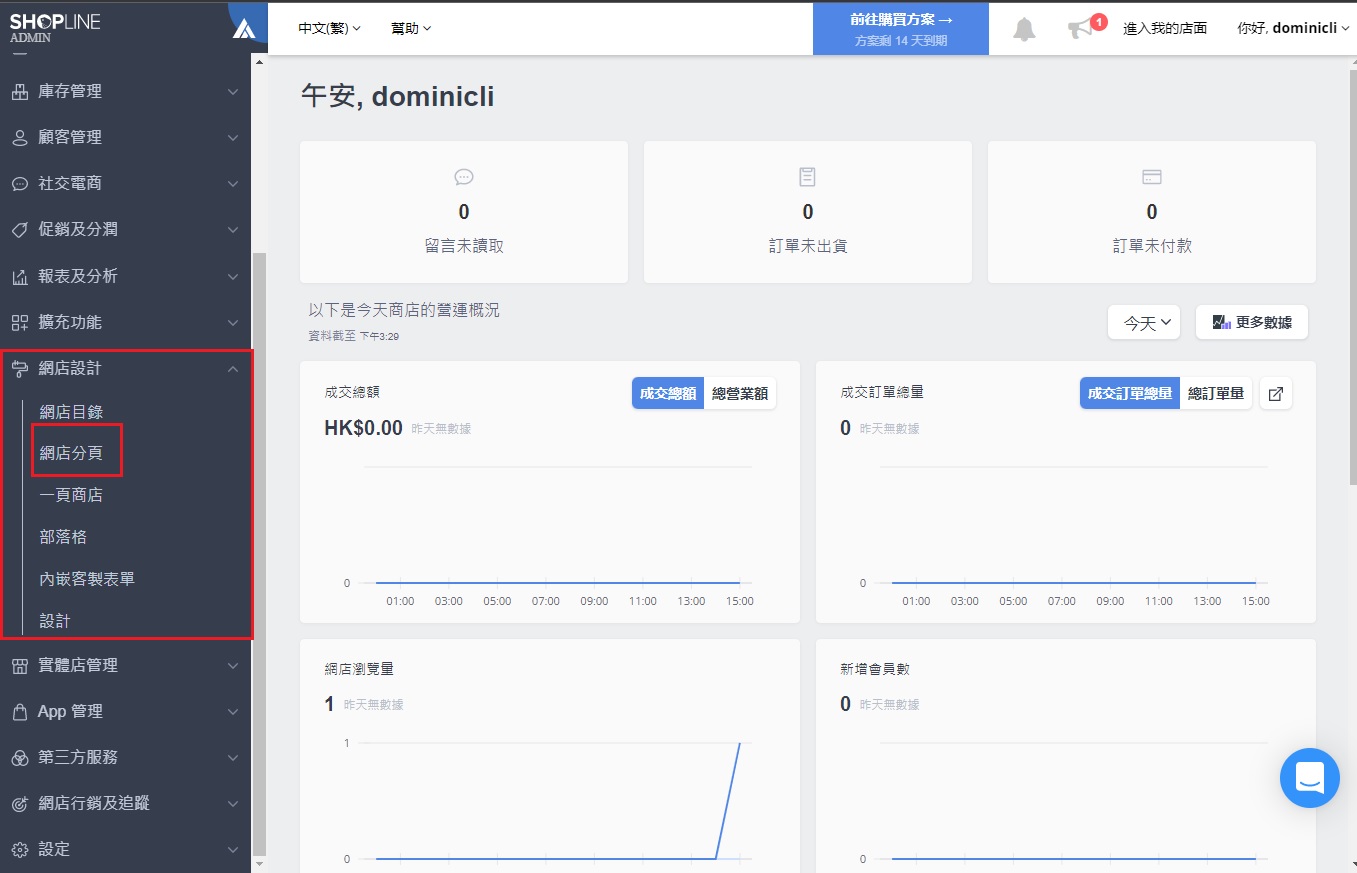Open the 今天 date range dropdown

1145,323
